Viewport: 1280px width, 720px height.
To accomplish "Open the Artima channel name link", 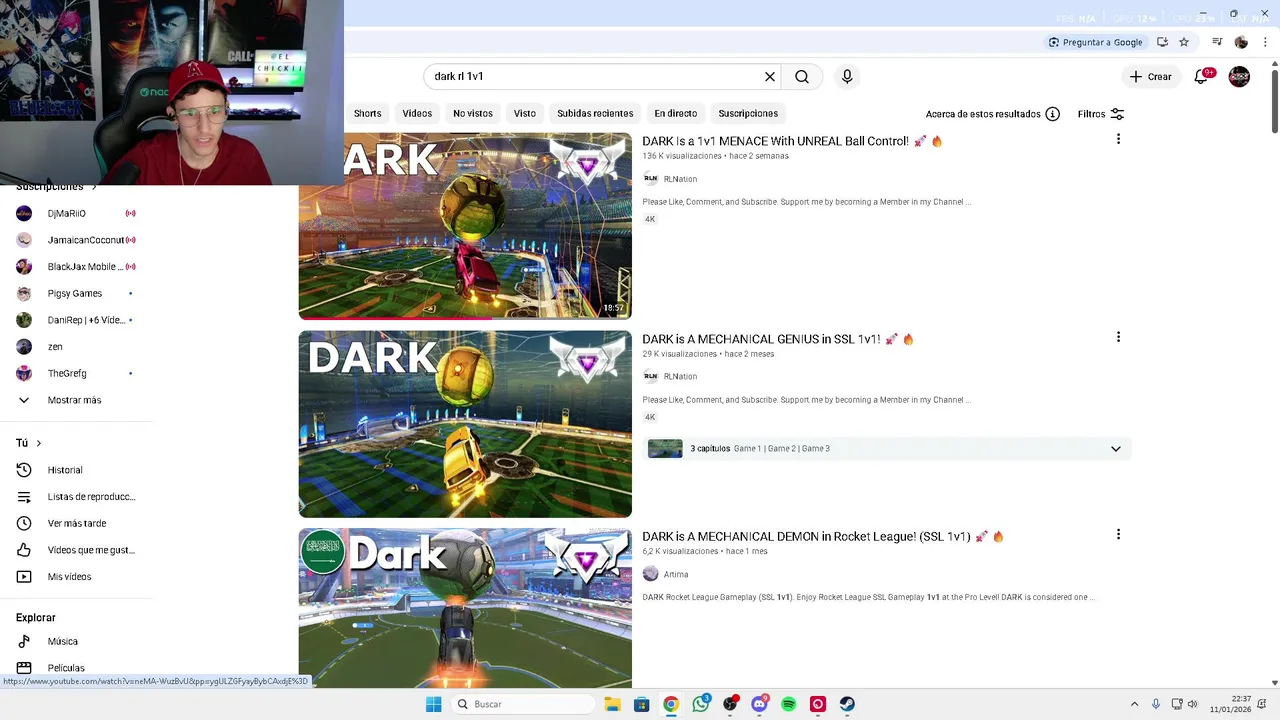I will [676, 574].
